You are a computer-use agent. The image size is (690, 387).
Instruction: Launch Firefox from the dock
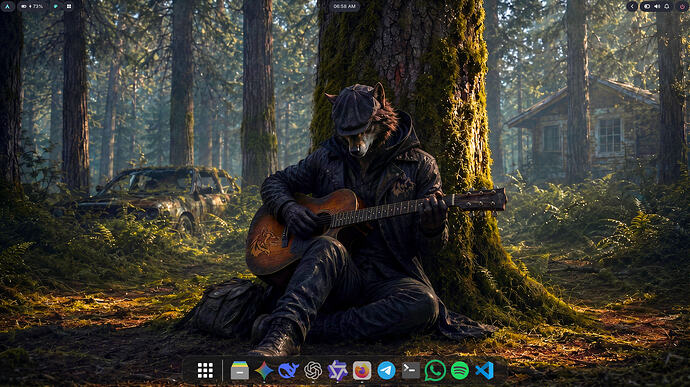[362, 370]
